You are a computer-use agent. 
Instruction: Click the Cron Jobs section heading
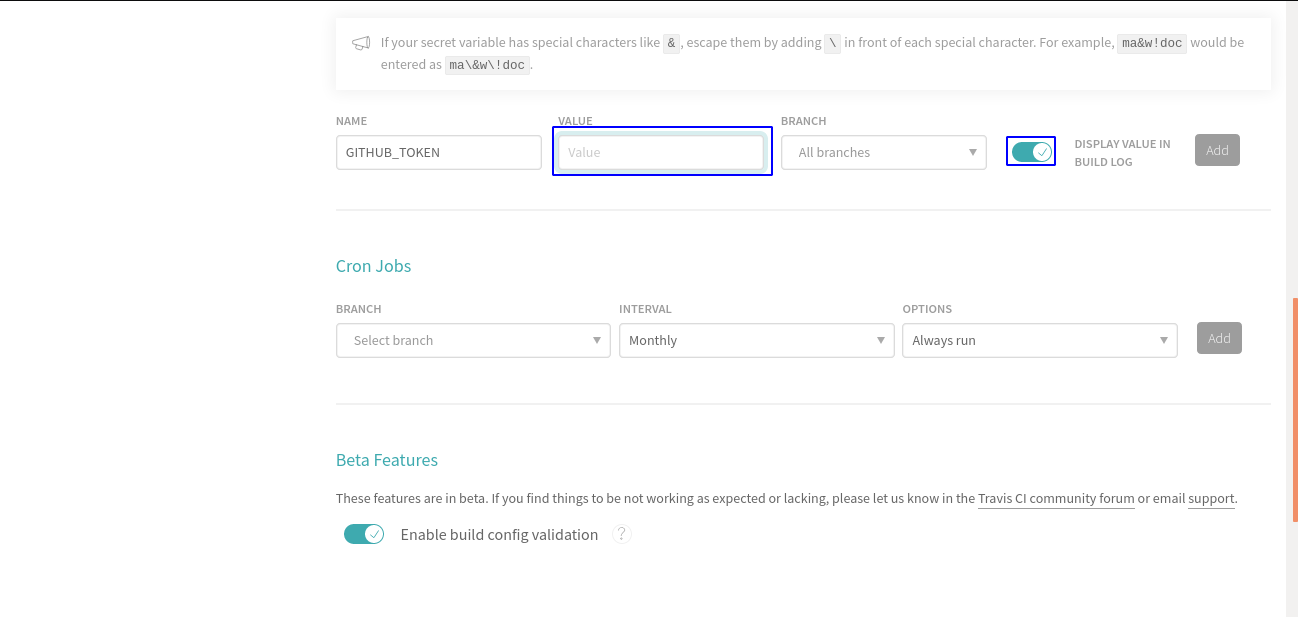[373, 266]
